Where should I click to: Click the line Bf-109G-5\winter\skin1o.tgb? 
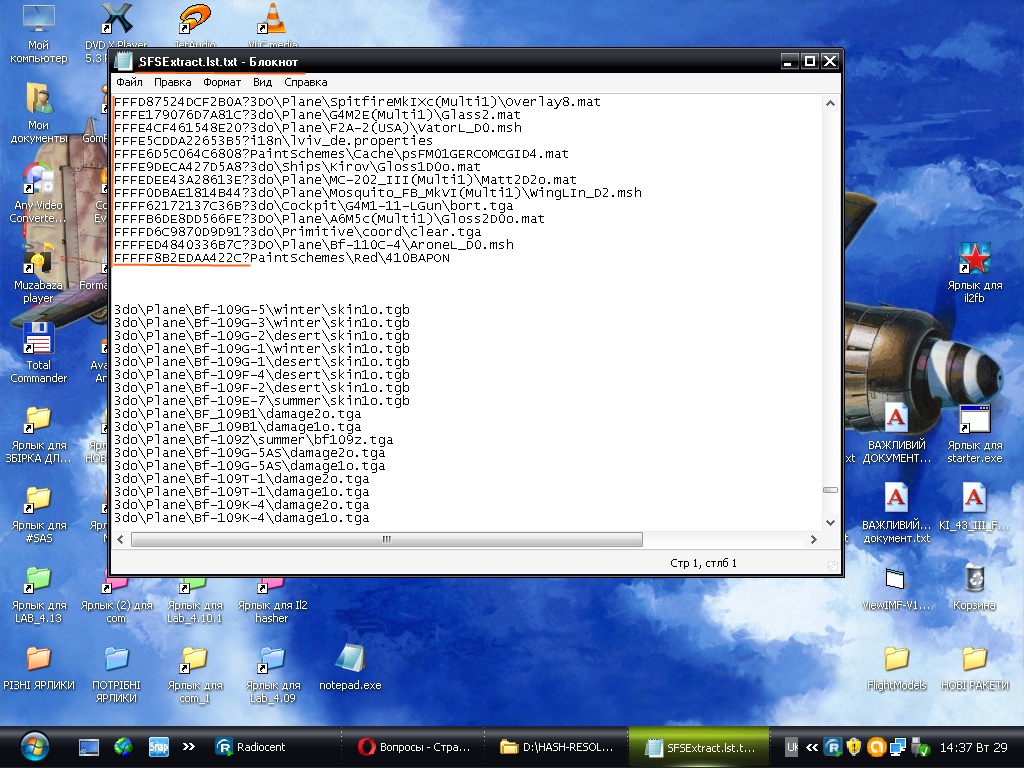tap(262, 310)
